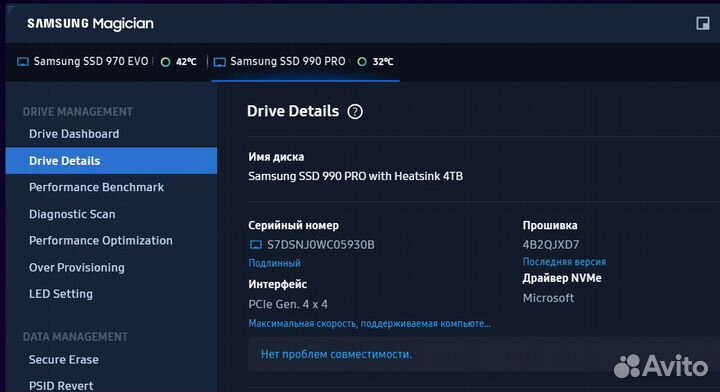This screenshot has width=720, height=392.
Task: Click the DRIVE MANAGEMENT section header
Action: 78,112
